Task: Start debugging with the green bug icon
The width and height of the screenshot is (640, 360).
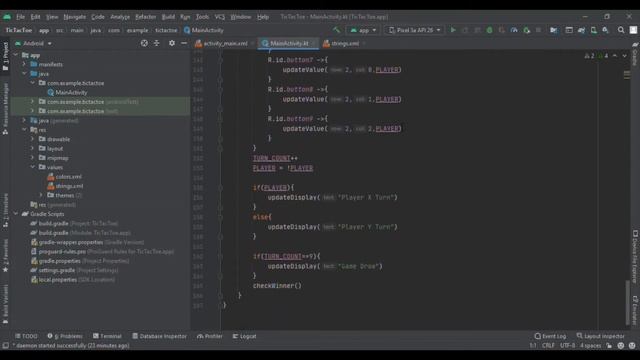Action: [489, 30]
